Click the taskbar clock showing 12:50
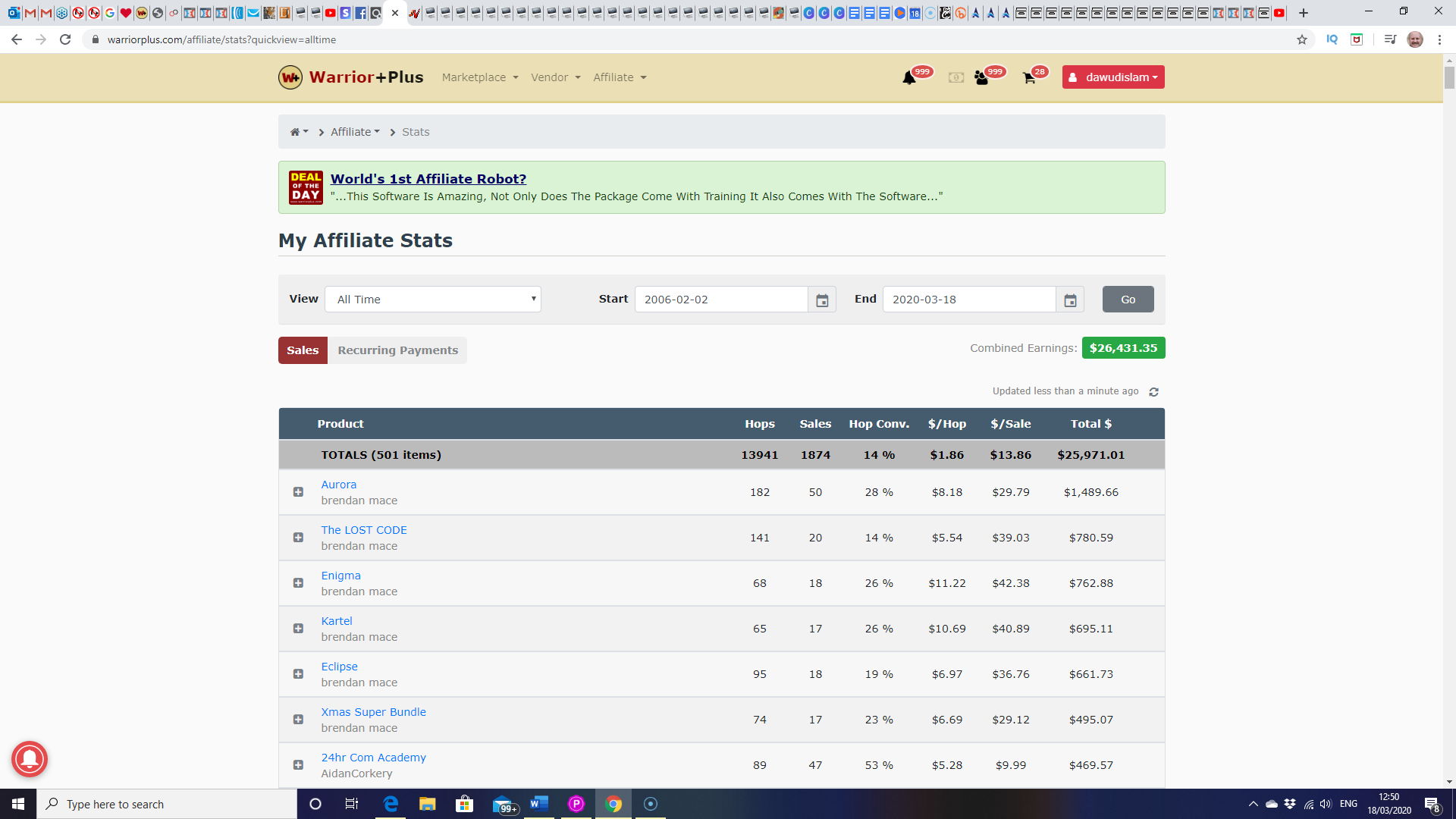 pos(1389,804)
